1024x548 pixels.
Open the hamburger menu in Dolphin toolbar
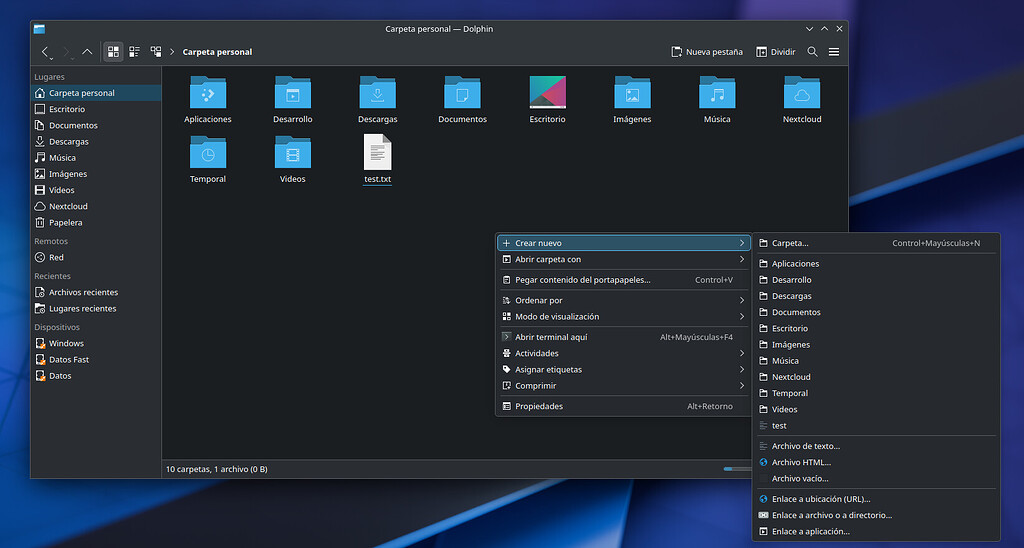834,51
